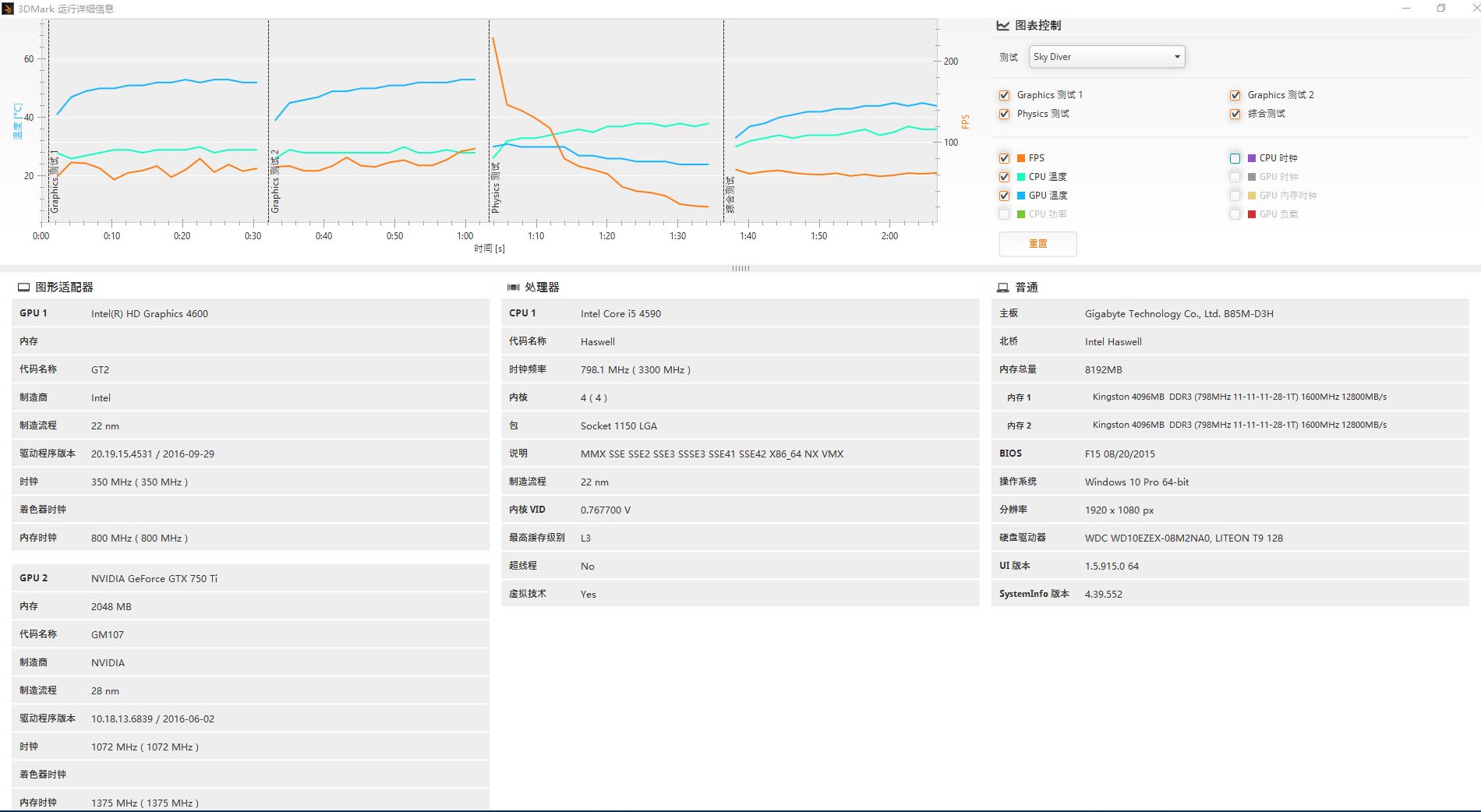Screen dimensions: 1481x812
Task: Click the blue GPU 温度 legend swatch
Action: tap(1021, 196)
